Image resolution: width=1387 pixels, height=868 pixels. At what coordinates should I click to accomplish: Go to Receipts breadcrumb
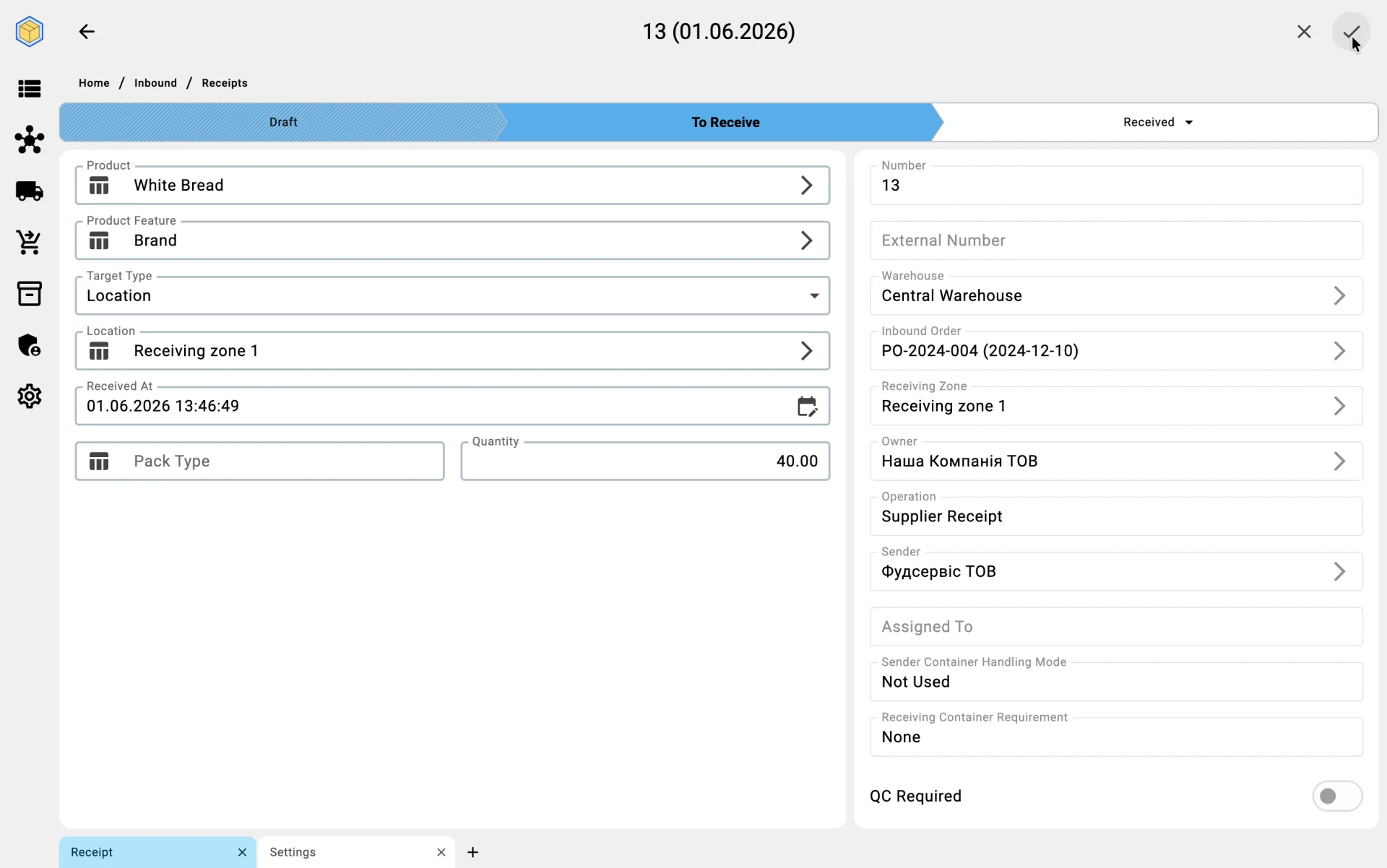click(225, 83)
